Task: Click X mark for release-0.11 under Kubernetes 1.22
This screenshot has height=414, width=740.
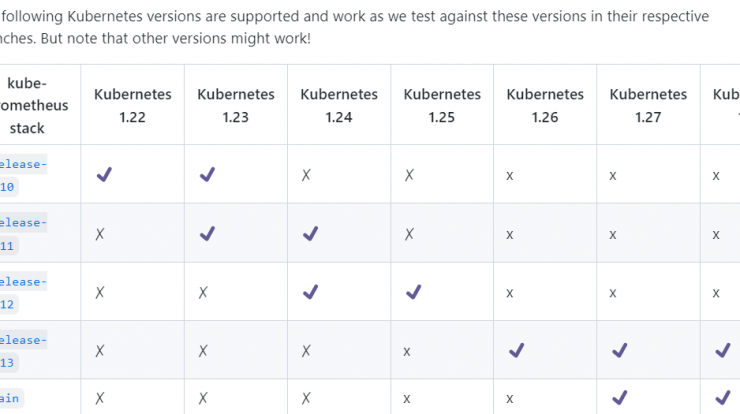Action: (x=100, y=234)
